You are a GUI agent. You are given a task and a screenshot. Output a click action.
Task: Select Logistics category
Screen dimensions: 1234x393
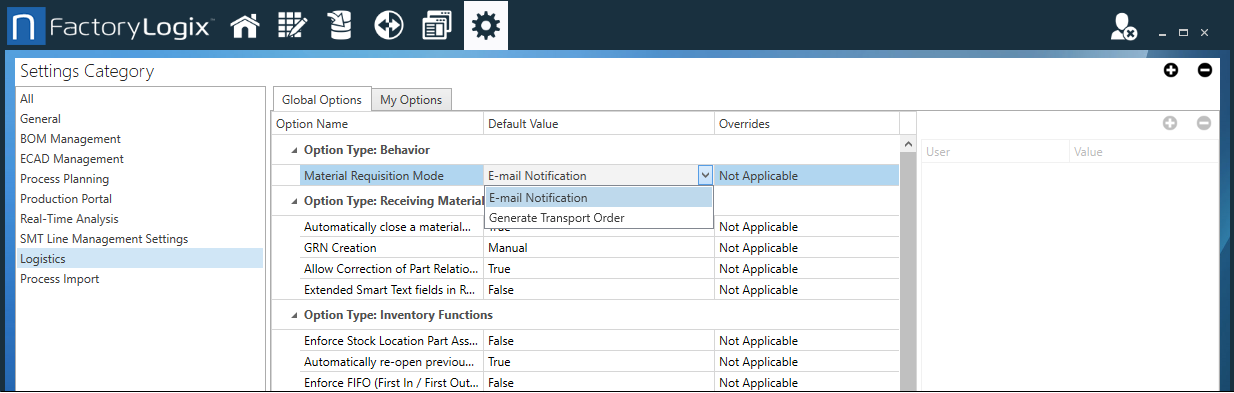click(140, 259)
